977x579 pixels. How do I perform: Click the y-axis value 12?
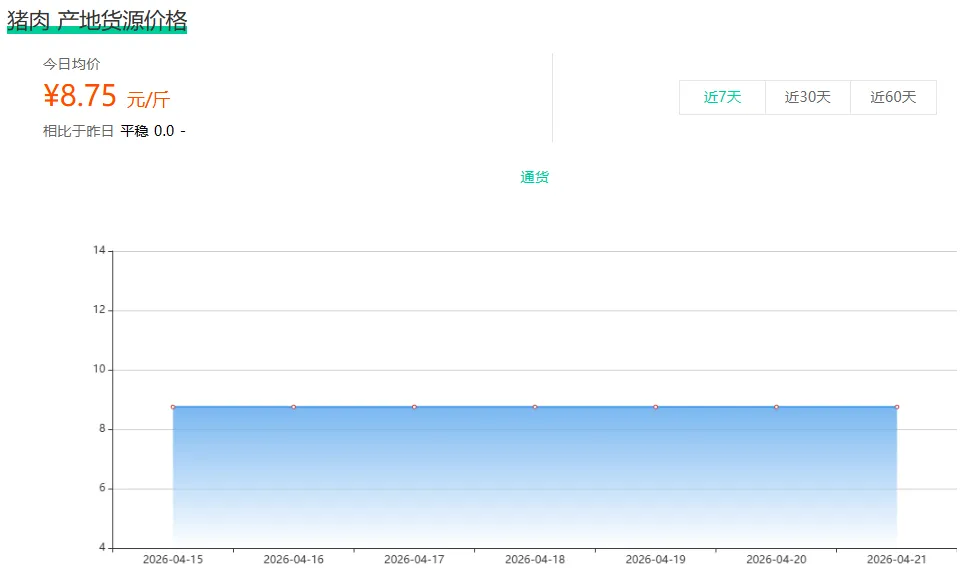(x=99, y=310)
